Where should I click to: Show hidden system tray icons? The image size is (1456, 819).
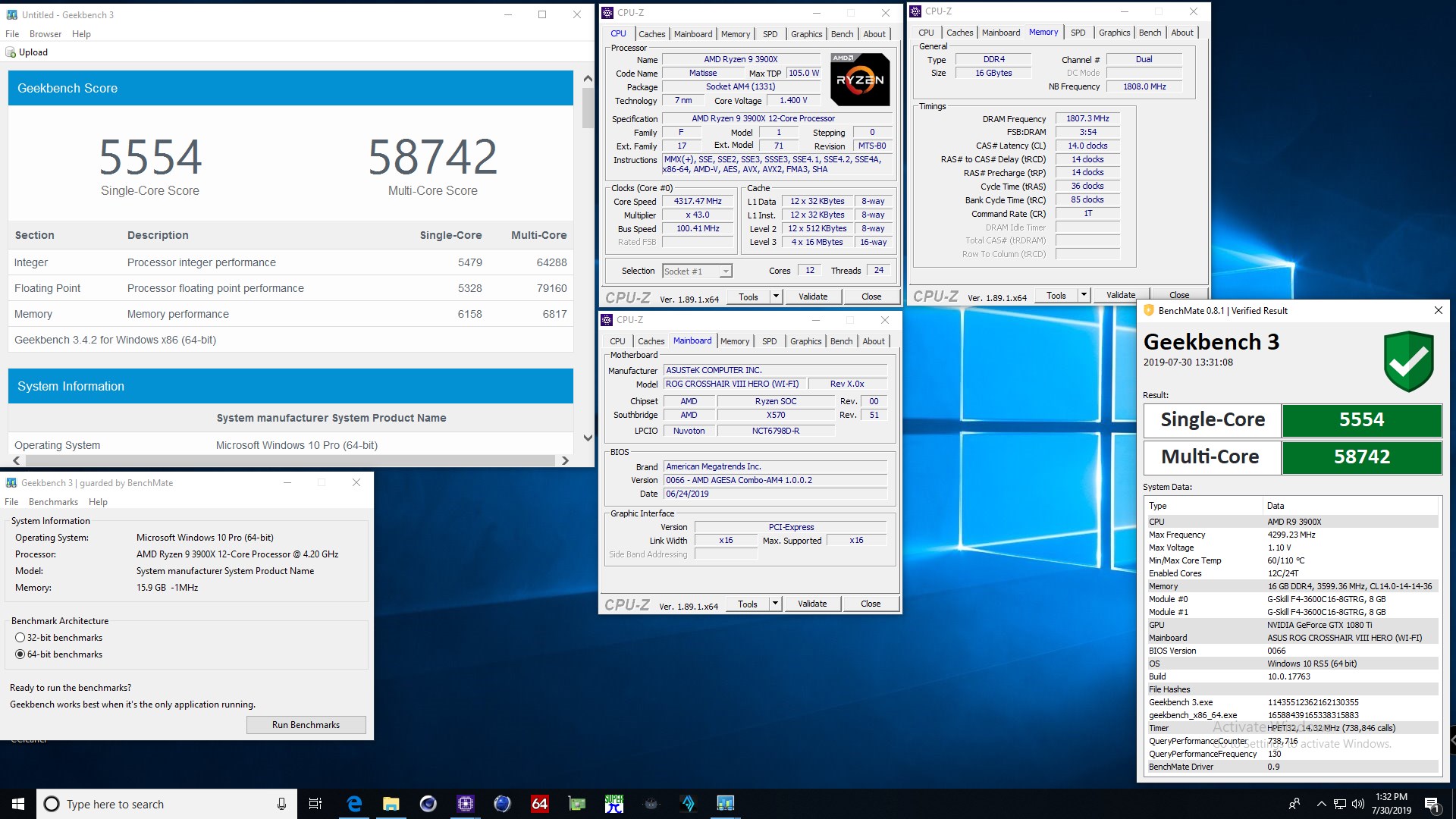(1321, 804)
